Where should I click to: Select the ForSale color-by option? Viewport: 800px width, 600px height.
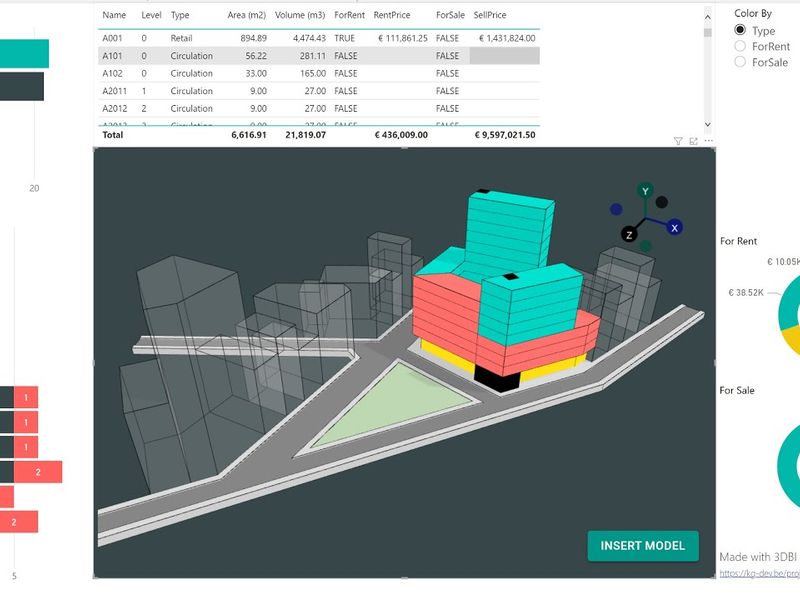740,62
